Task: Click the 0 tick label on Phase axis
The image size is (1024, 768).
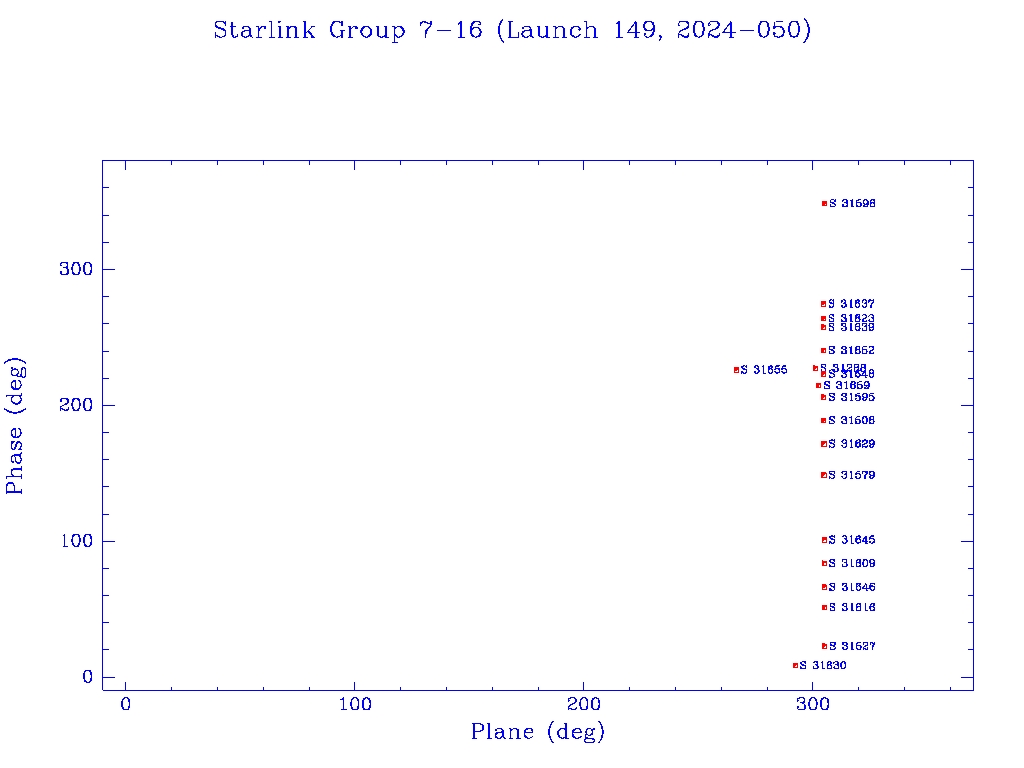Action: pyautogui.click(x=88, y=677)
